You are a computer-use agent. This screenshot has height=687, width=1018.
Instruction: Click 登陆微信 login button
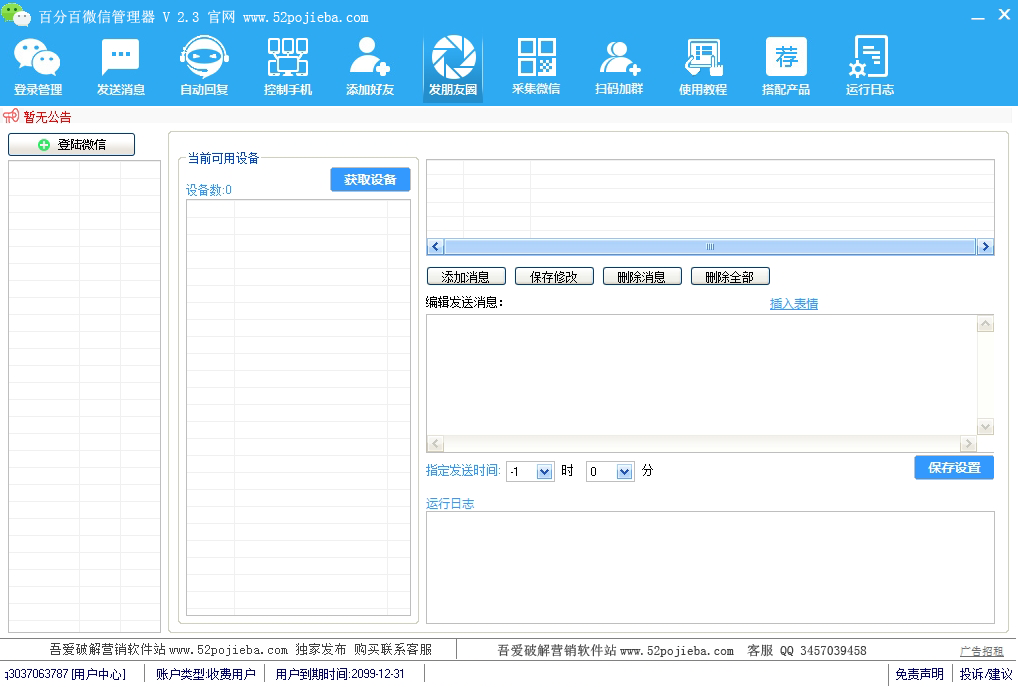tap(71, 145)
